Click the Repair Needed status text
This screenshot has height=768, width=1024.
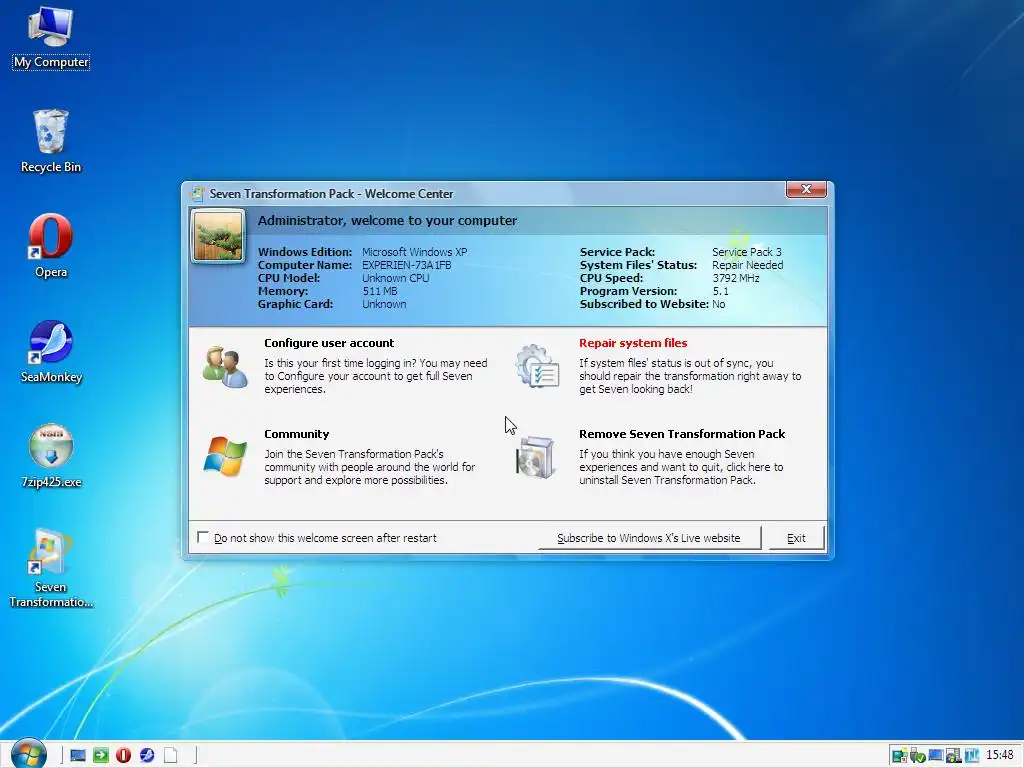(747, 265)
